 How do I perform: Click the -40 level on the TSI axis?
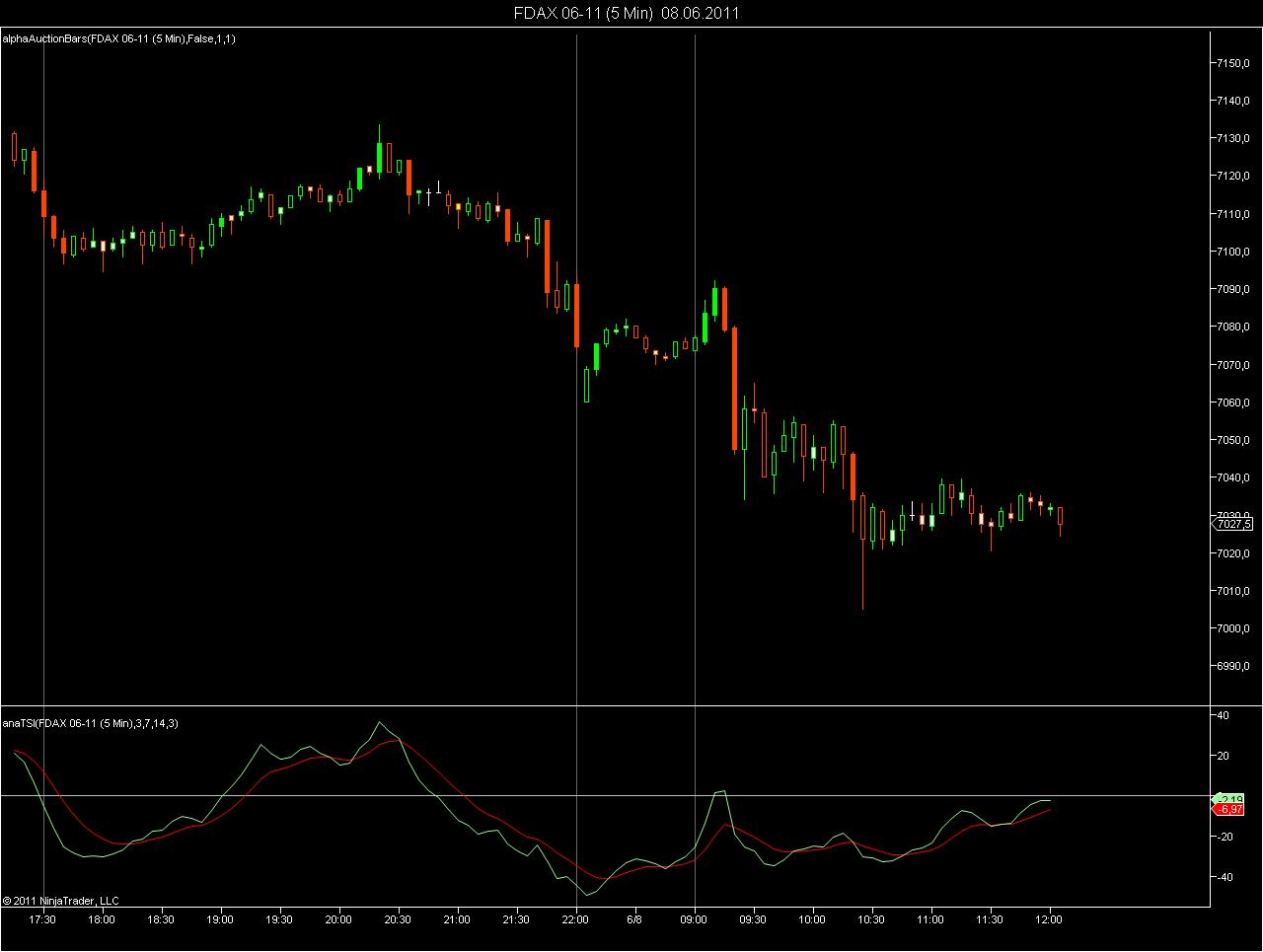[x=1227, y=877]
